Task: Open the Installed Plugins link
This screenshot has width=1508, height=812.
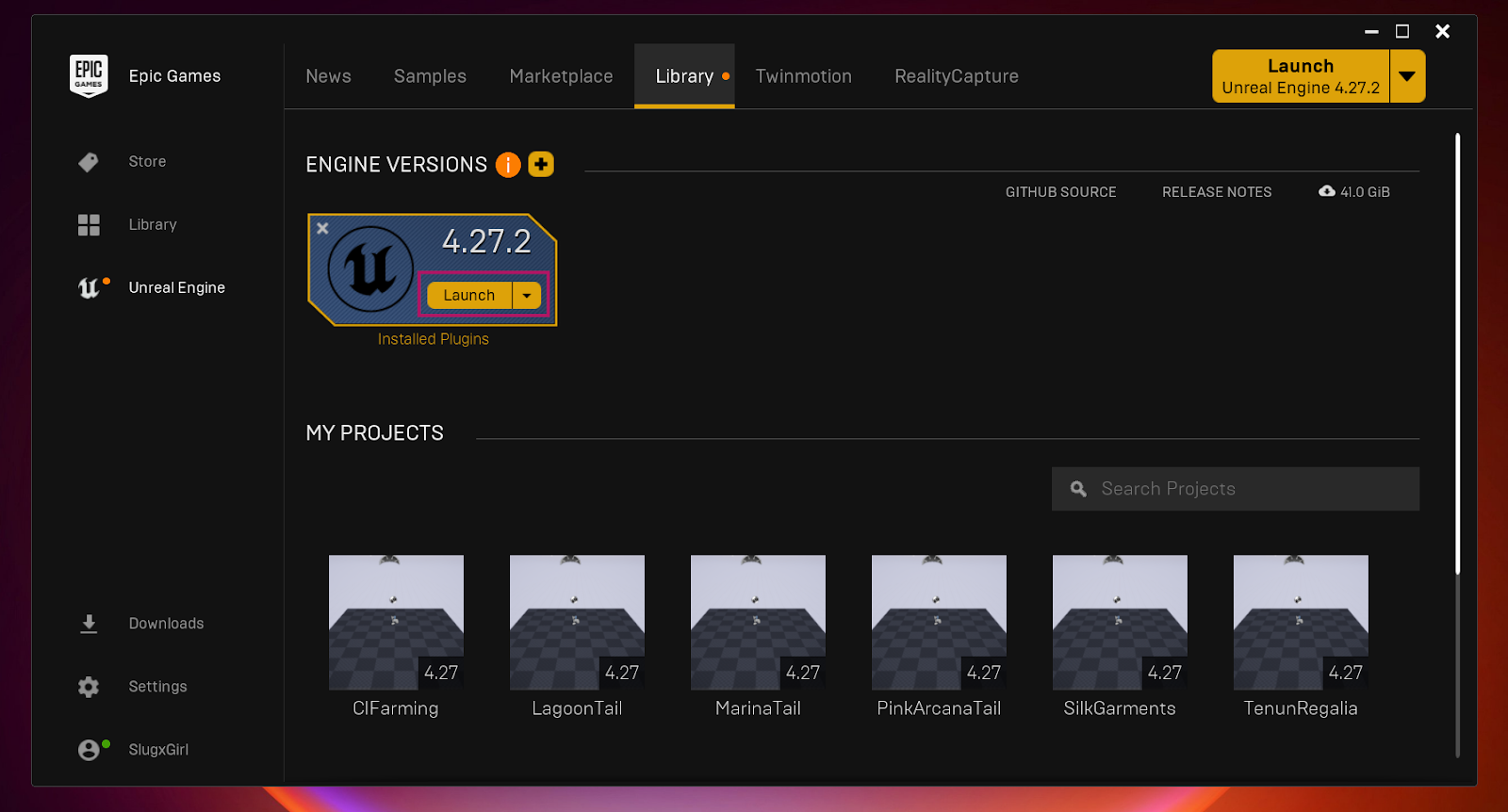Action: [434, 339]
